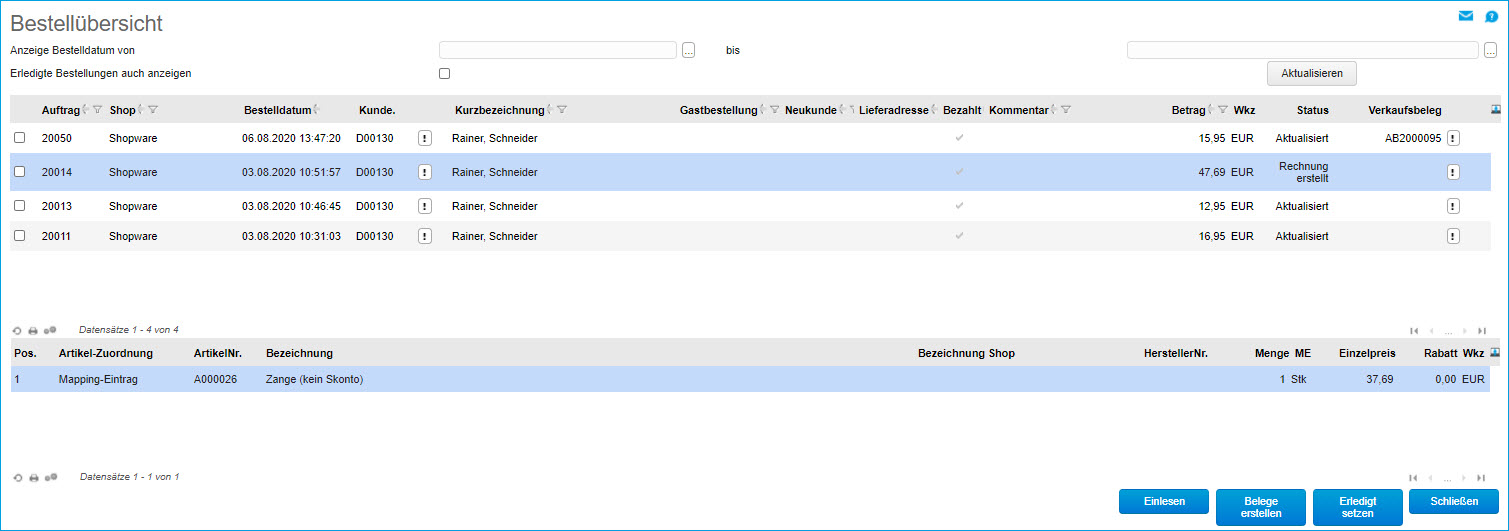Check the box for order 20011
1509x531 pixels.
coord(20,236)
